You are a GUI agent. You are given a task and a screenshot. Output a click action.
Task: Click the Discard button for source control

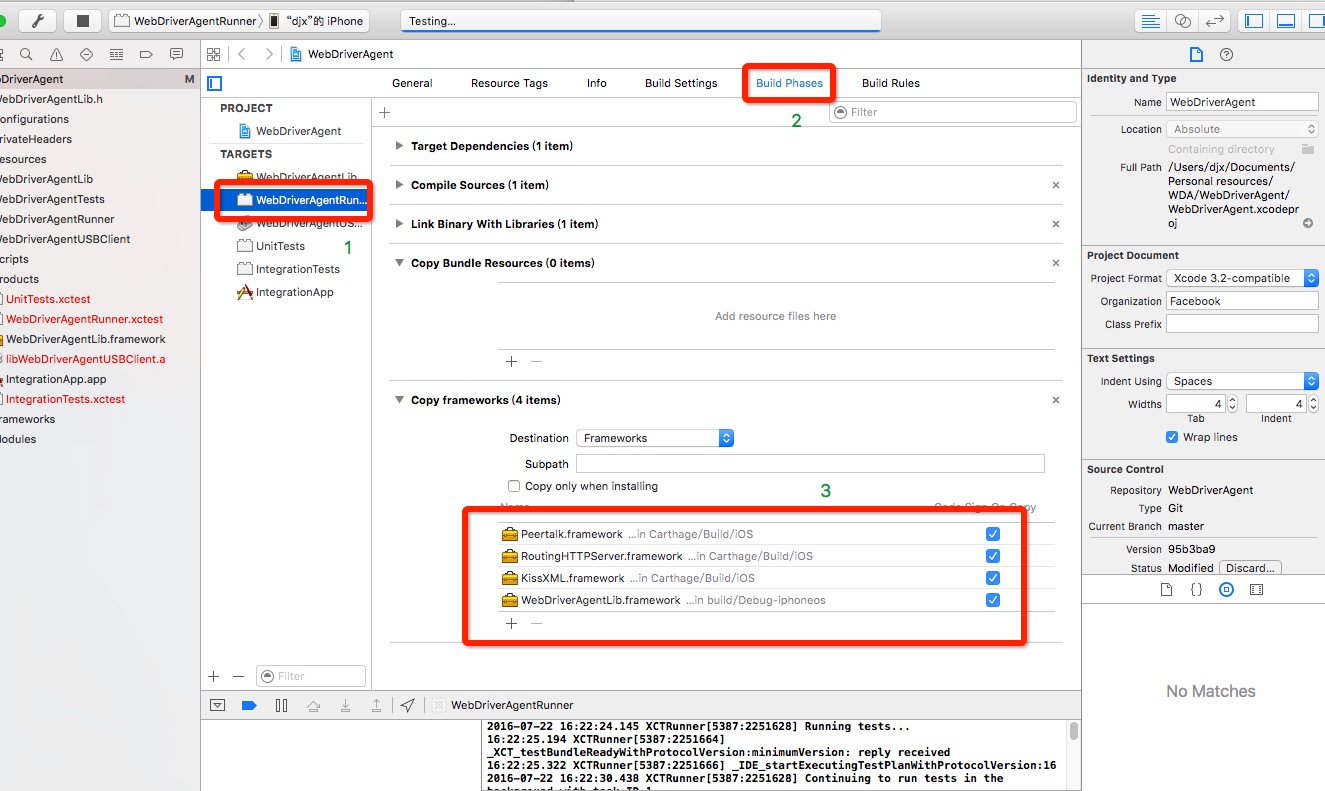pos(1250,568)
